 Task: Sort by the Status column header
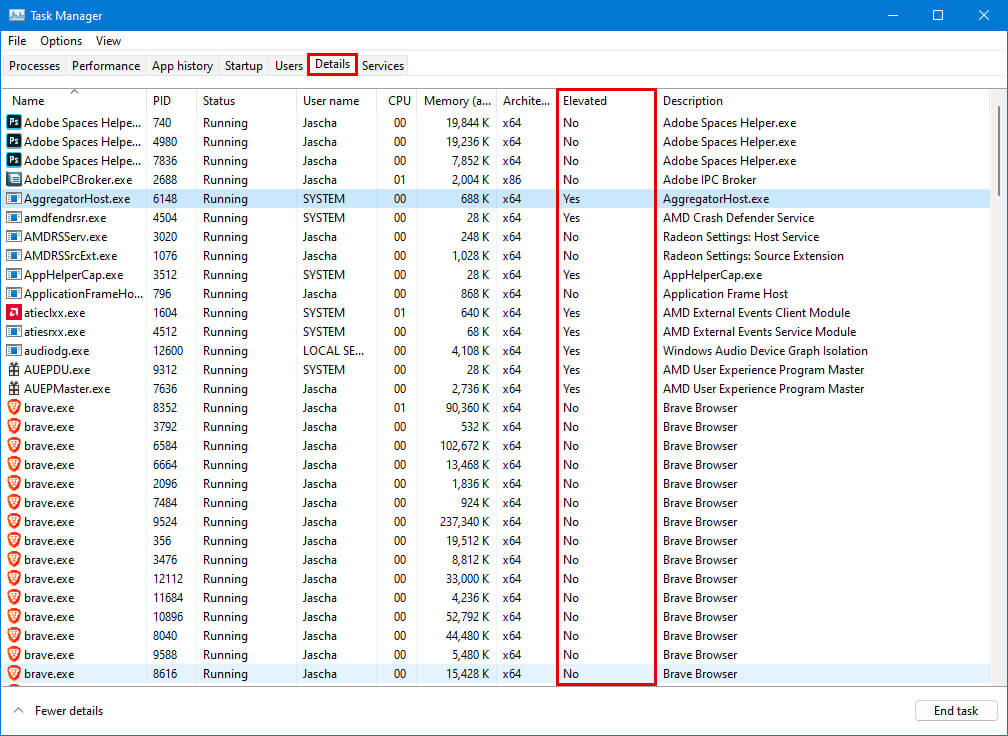[246, 100]
